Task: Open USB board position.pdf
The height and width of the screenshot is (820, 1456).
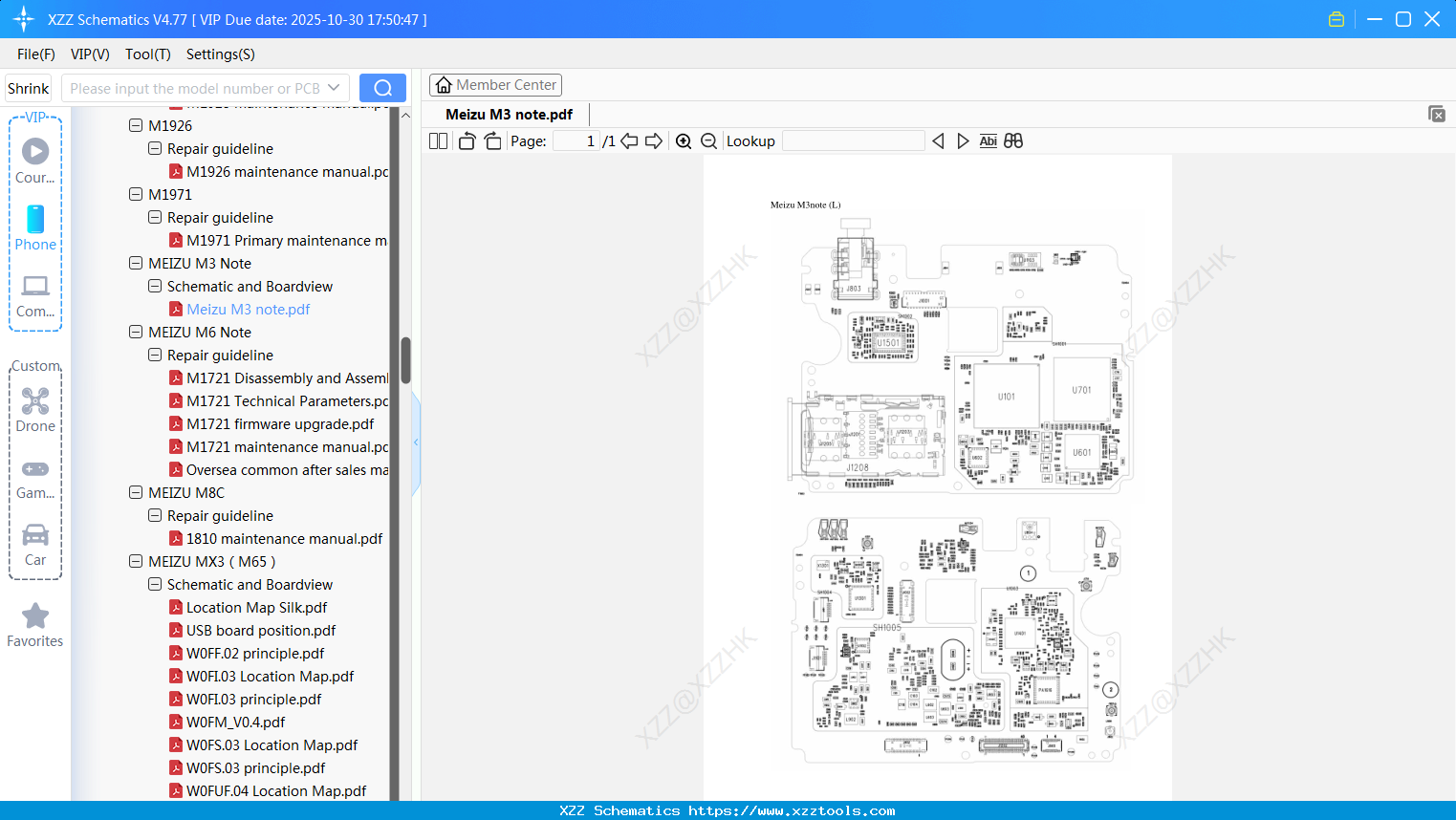Action: pyautogui.click(x=252, y=631)
